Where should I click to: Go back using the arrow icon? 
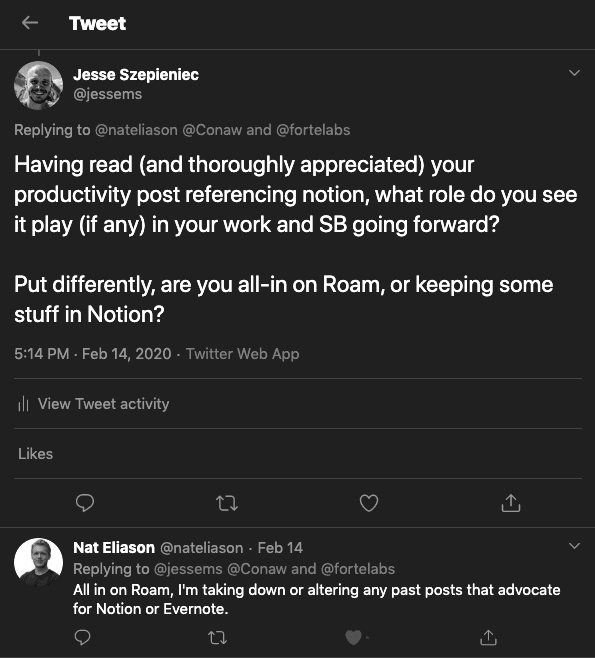(x=30, y=23)
